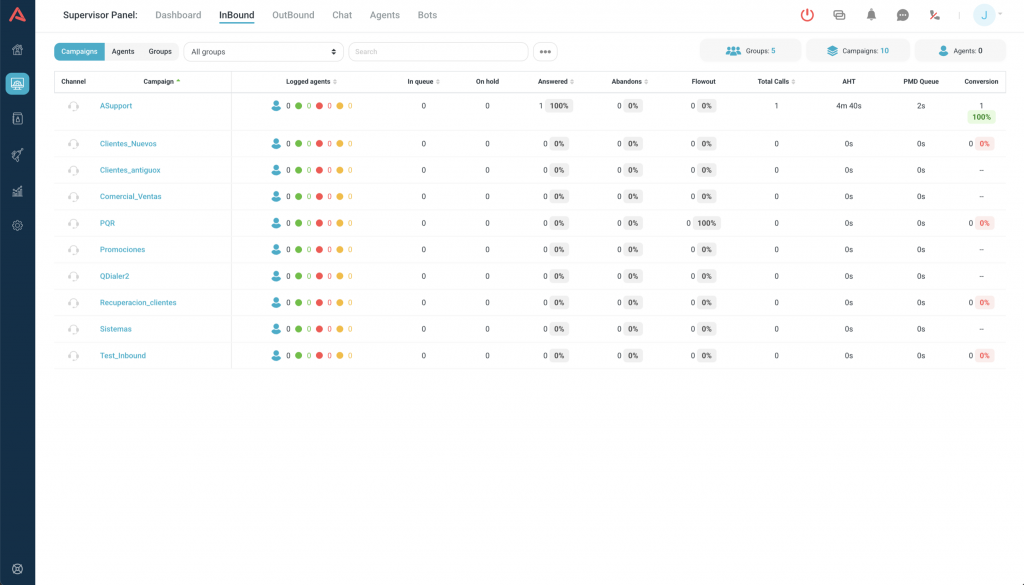Open the notifications bell
Image resolution: width=1024 pixels, height=585 pixels.
pos(871,15)
